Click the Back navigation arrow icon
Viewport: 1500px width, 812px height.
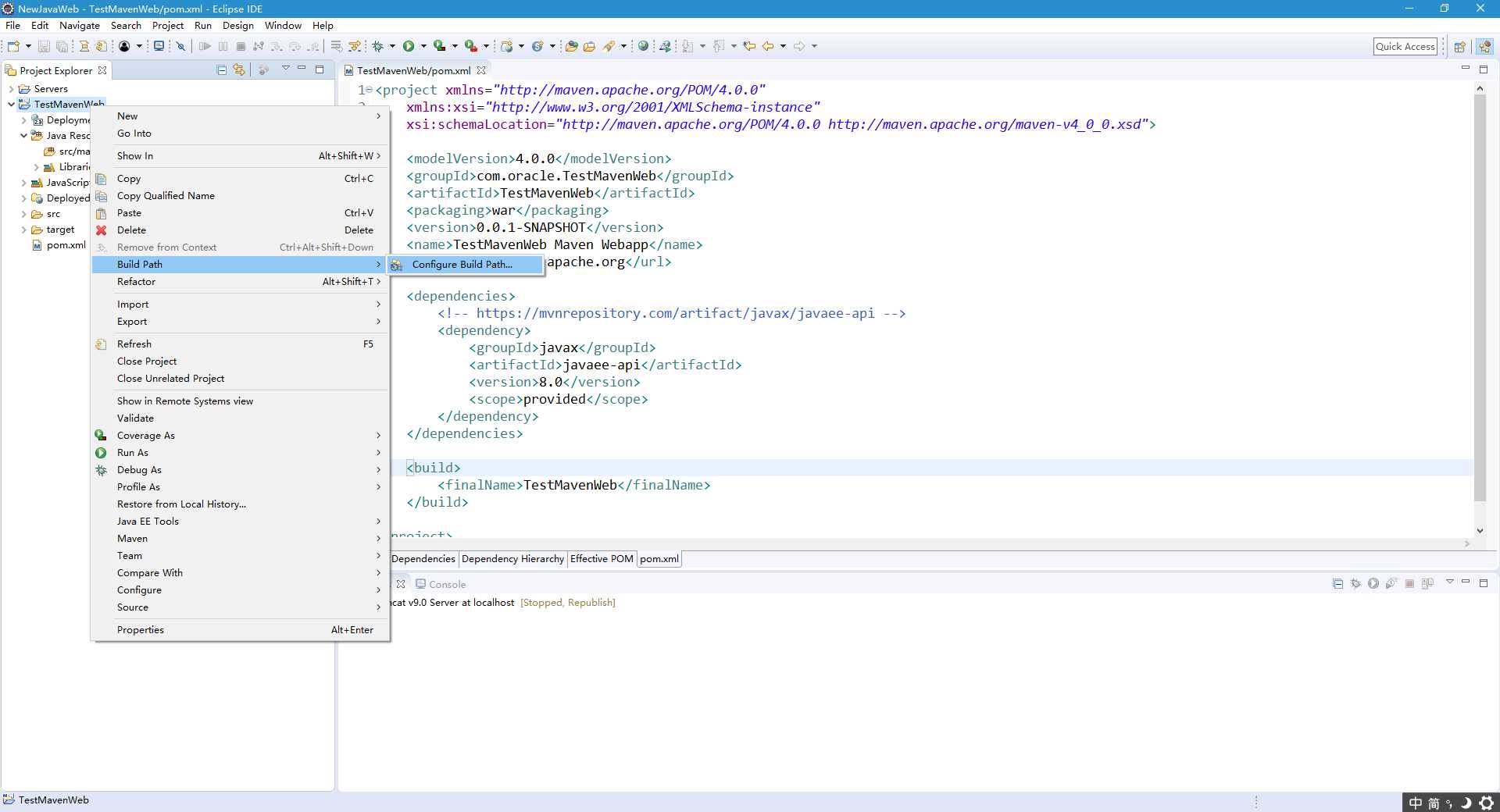(x=768, y=46)
